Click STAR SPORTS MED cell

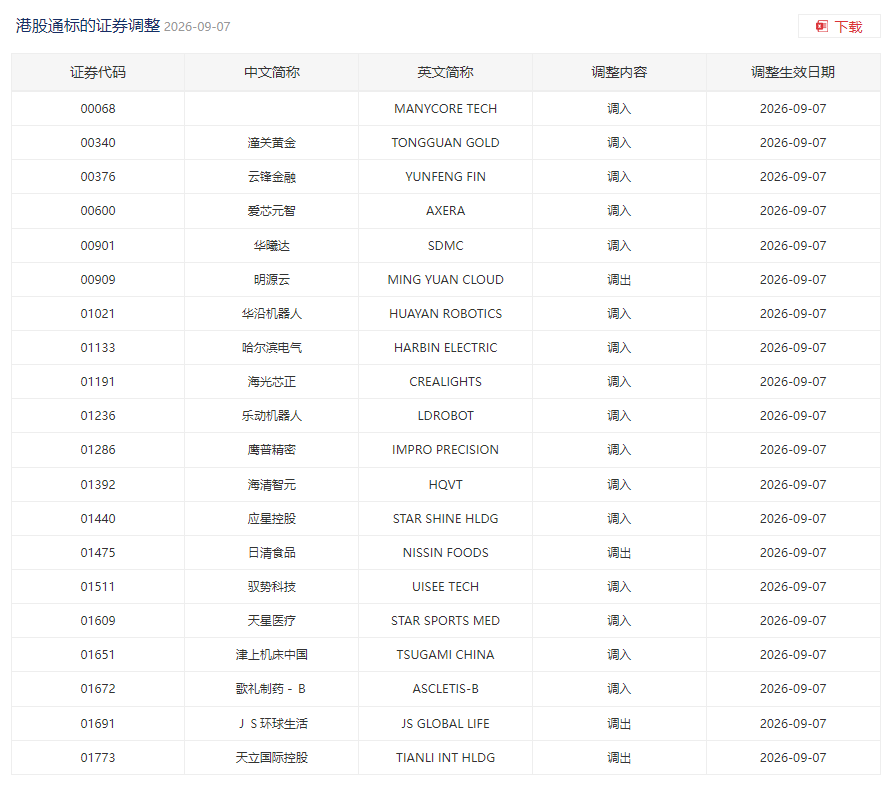click(x=445, y=621)
